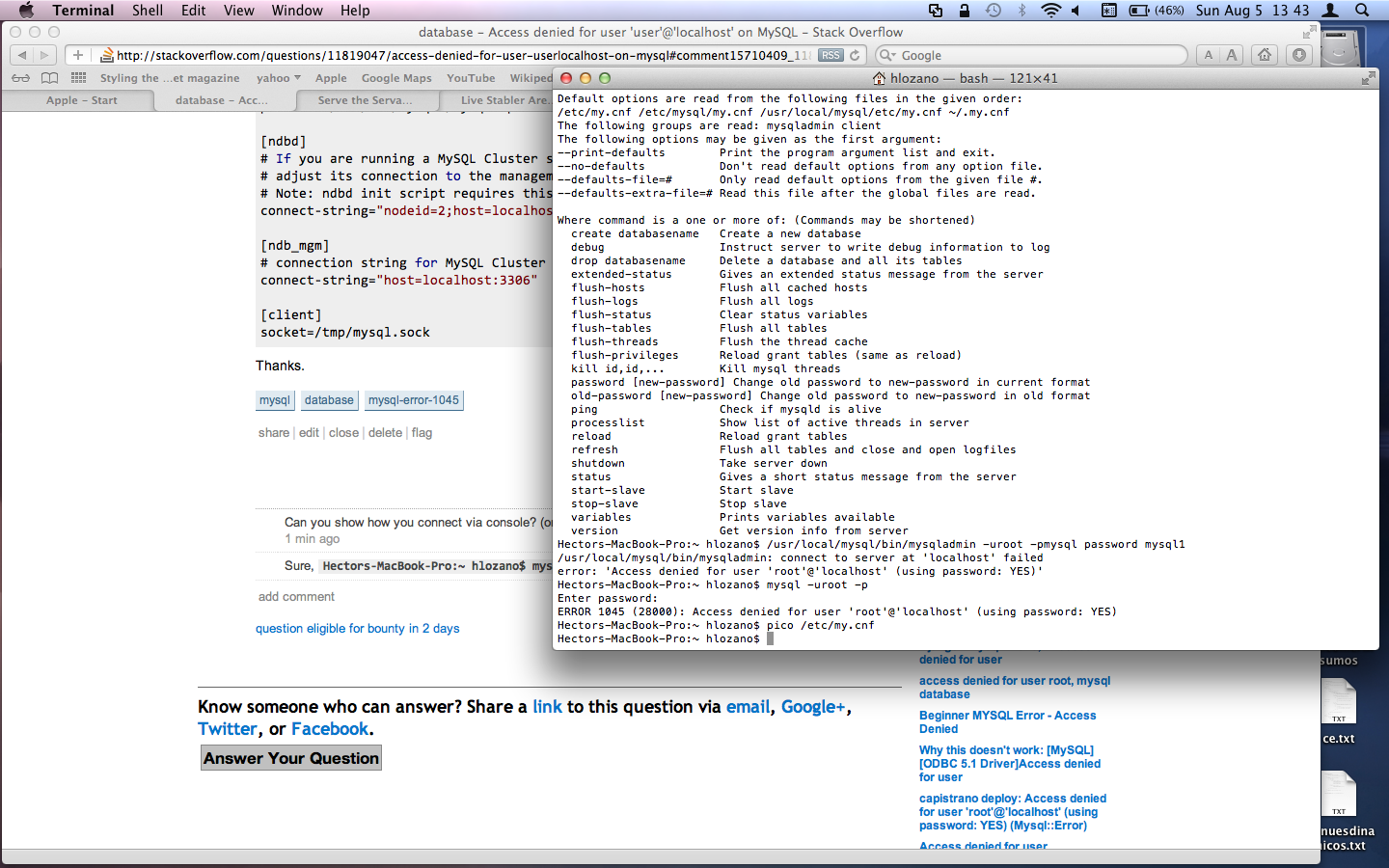Click the share link under question

[x=274, y=433]
